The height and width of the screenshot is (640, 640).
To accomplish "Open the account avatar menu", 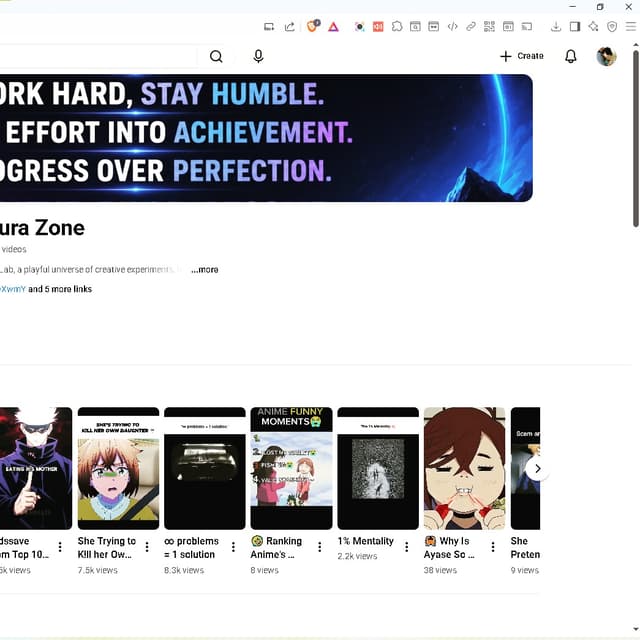I will coord(606,56).
